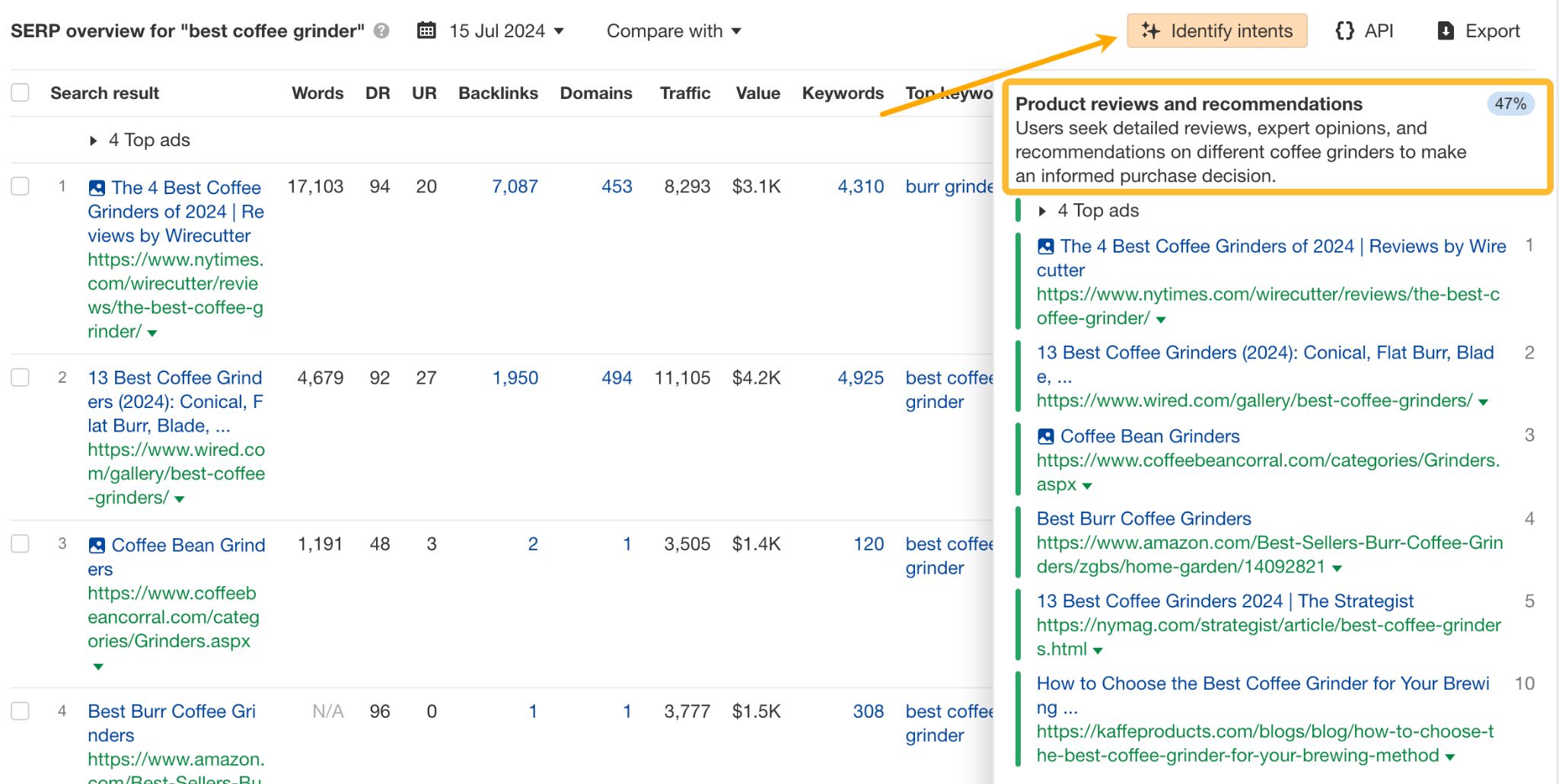The image size is (1559, 784).
Task: Check the checkbox beside Best Burr Coffee Grinders
Action: (x=20, y=710)
